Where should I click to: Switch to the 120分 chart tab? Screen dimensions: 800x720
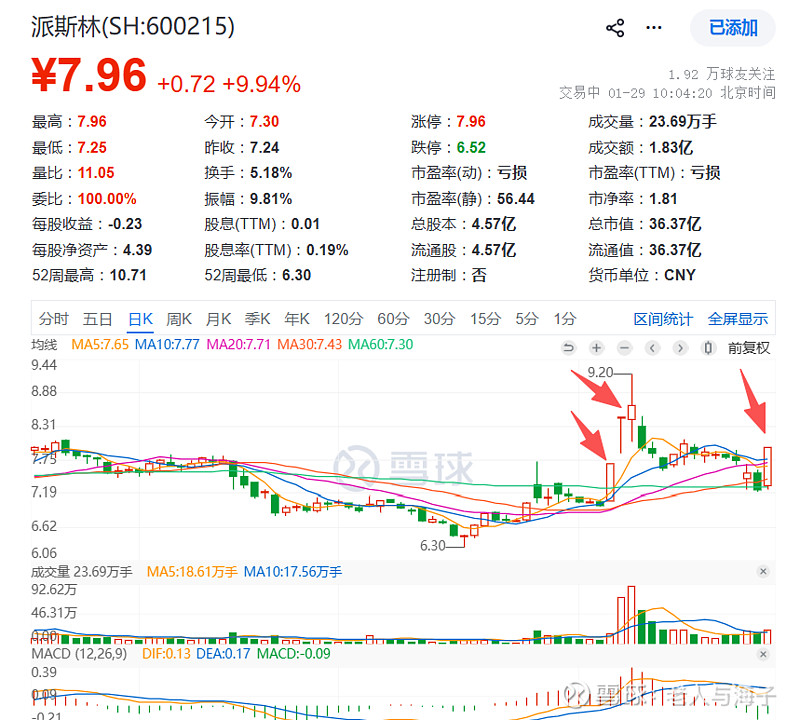click(x=343, y=319)
